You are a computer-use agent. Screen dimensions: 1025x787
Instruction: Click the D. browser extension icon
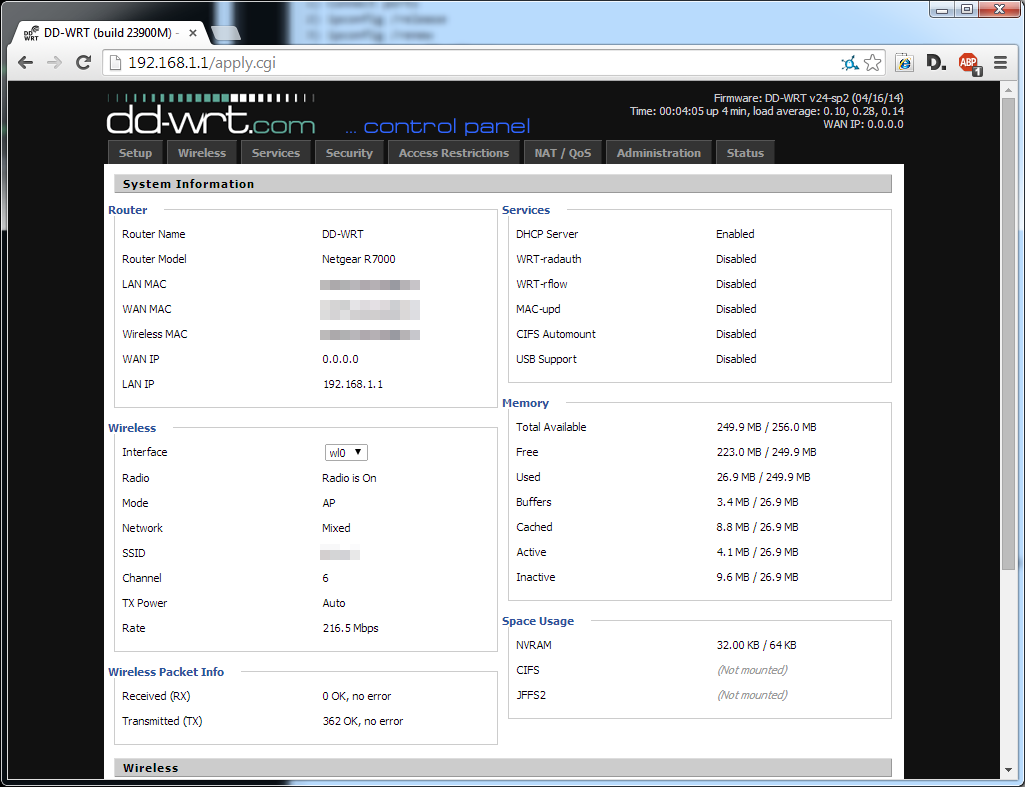(936, 62)
